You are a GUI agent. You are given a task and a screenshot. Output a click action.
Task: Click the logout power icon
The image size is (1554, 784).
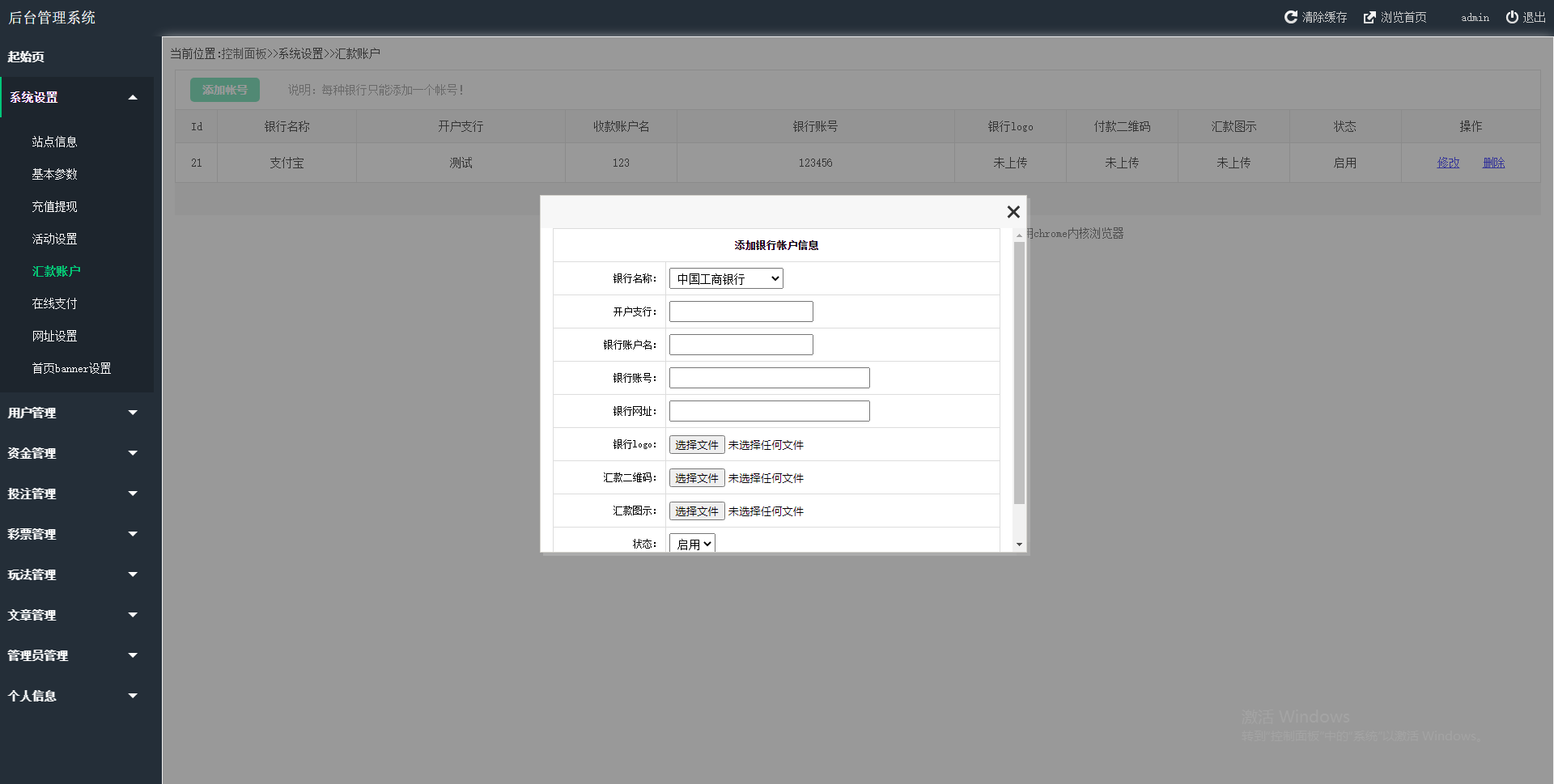tap(1511, 17)
